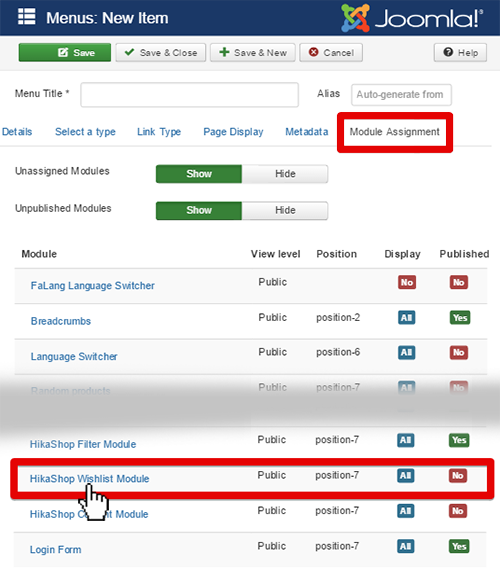500x570 pixels.
Task: Switch to the Details tab
Action: tap(17, 132)
